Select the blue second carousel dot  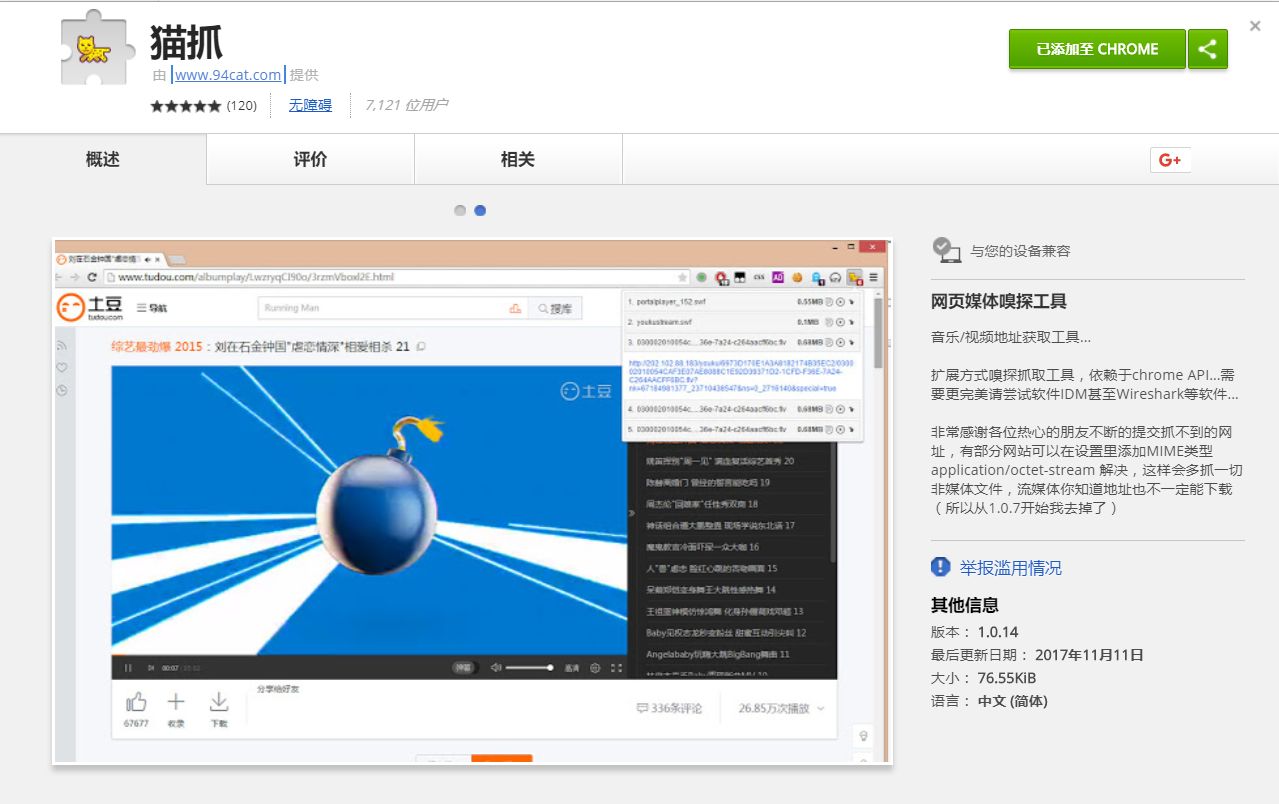tap(480, 210)
